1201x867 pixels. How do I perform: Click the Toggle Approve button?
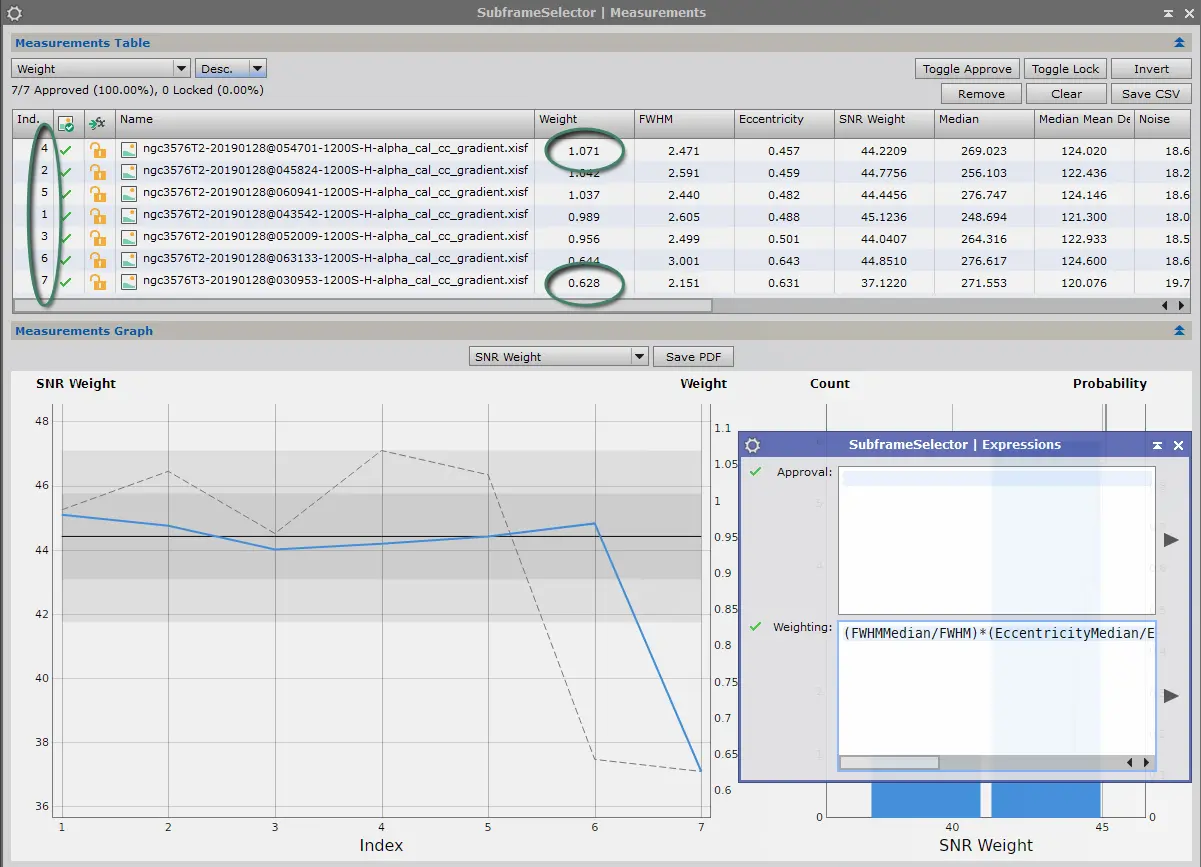coord(967,69)
